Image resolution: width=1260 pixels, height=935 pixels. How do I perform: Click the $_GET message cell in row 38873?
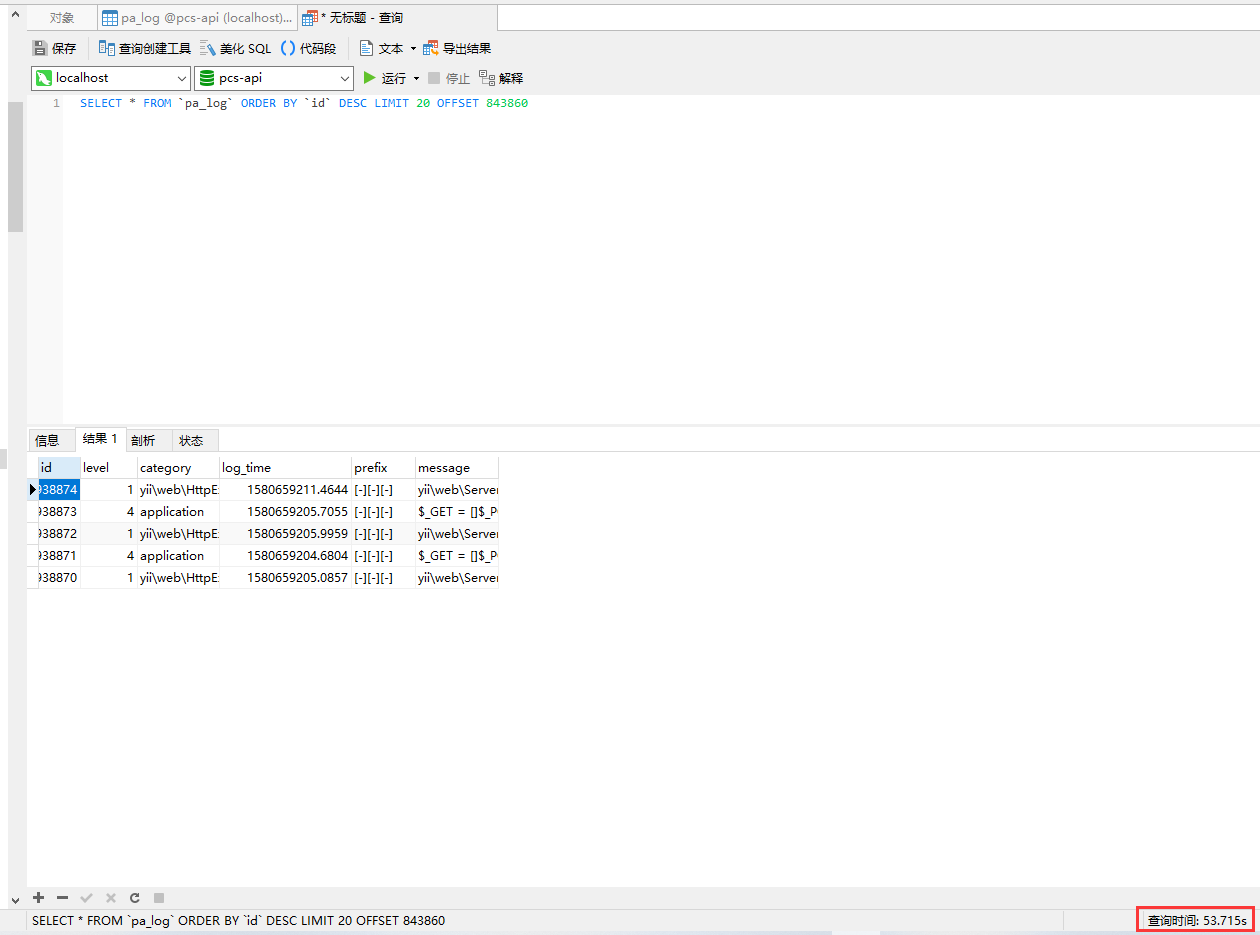457,512
